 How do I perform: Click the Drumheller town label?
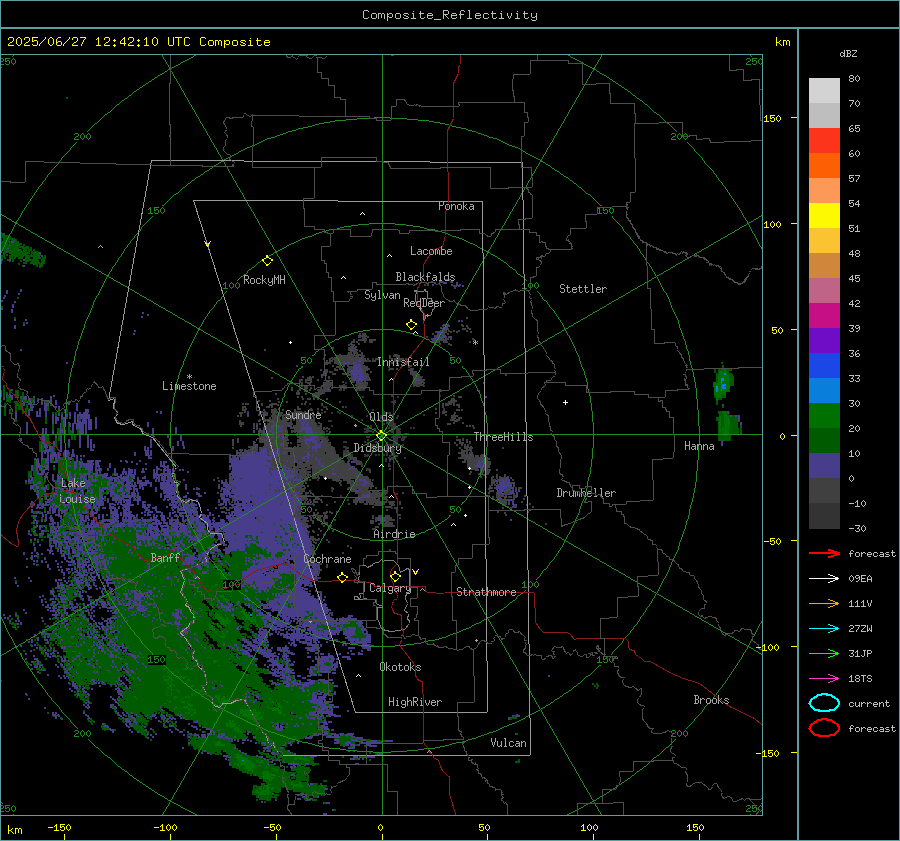point(586,493)
